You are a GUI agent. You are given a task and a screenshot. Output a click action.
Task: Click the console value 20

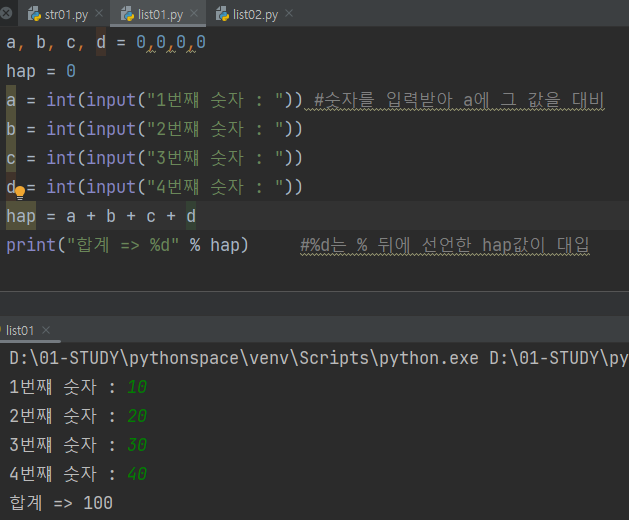137,416
